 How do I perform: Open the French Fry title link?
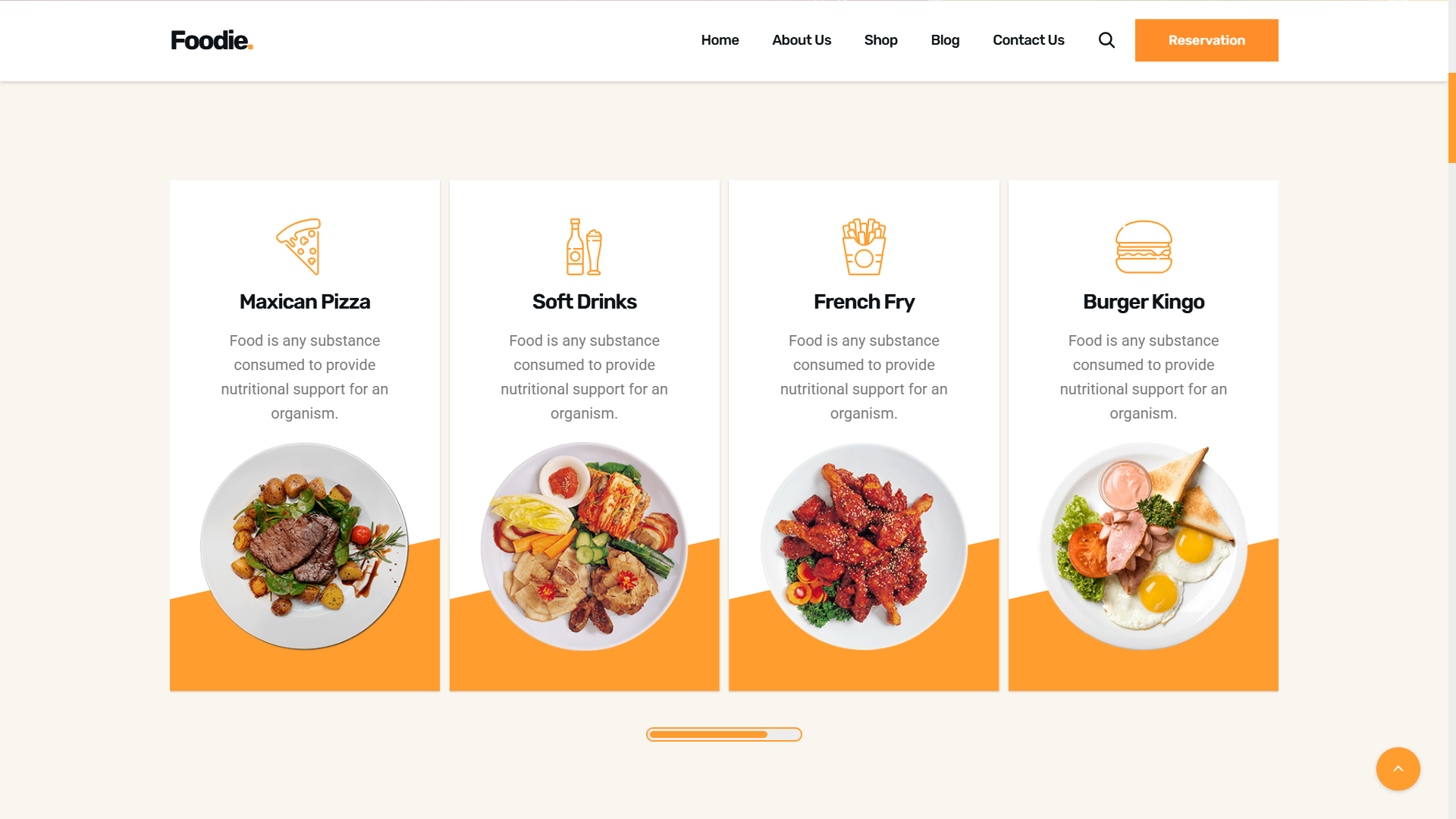864,302
